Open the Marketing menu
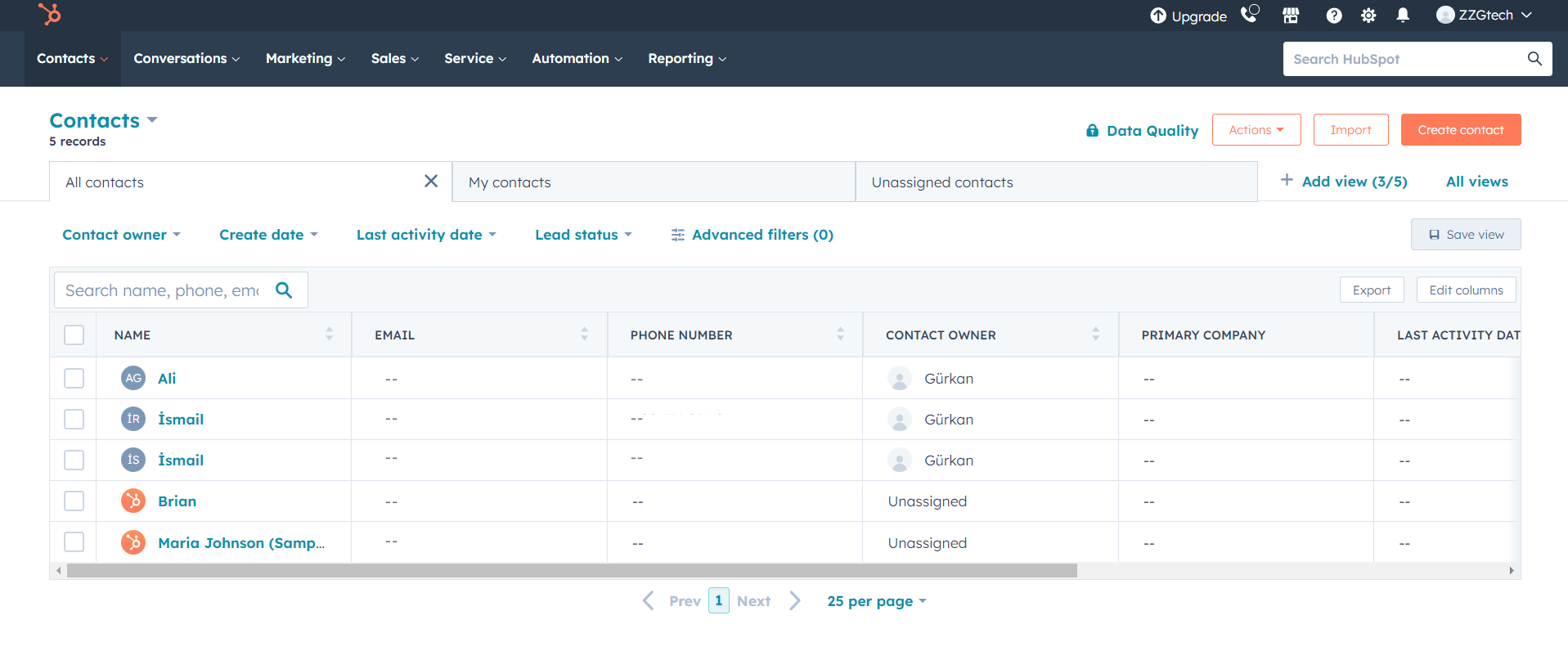1568x656 pixels. [x=305, y=59]
